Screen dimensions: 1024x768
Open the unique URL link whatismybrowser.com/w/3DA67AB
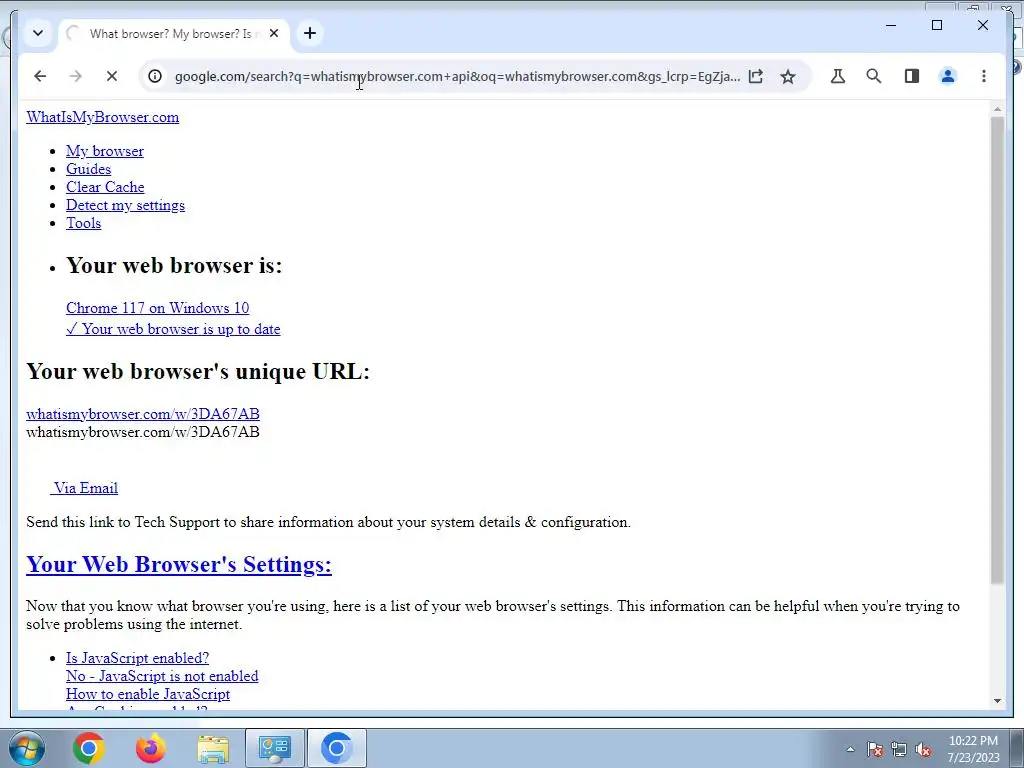143,414
